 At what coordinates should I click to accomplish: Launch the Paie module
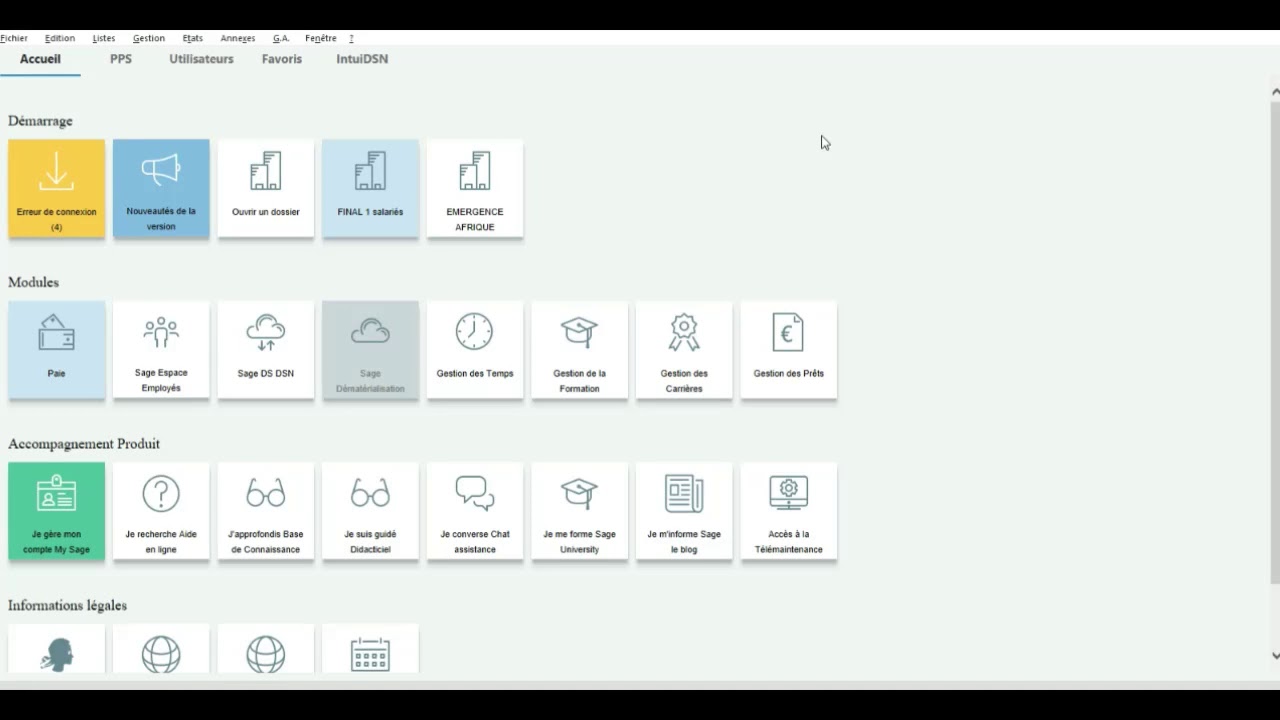click(x=56, y=350)
